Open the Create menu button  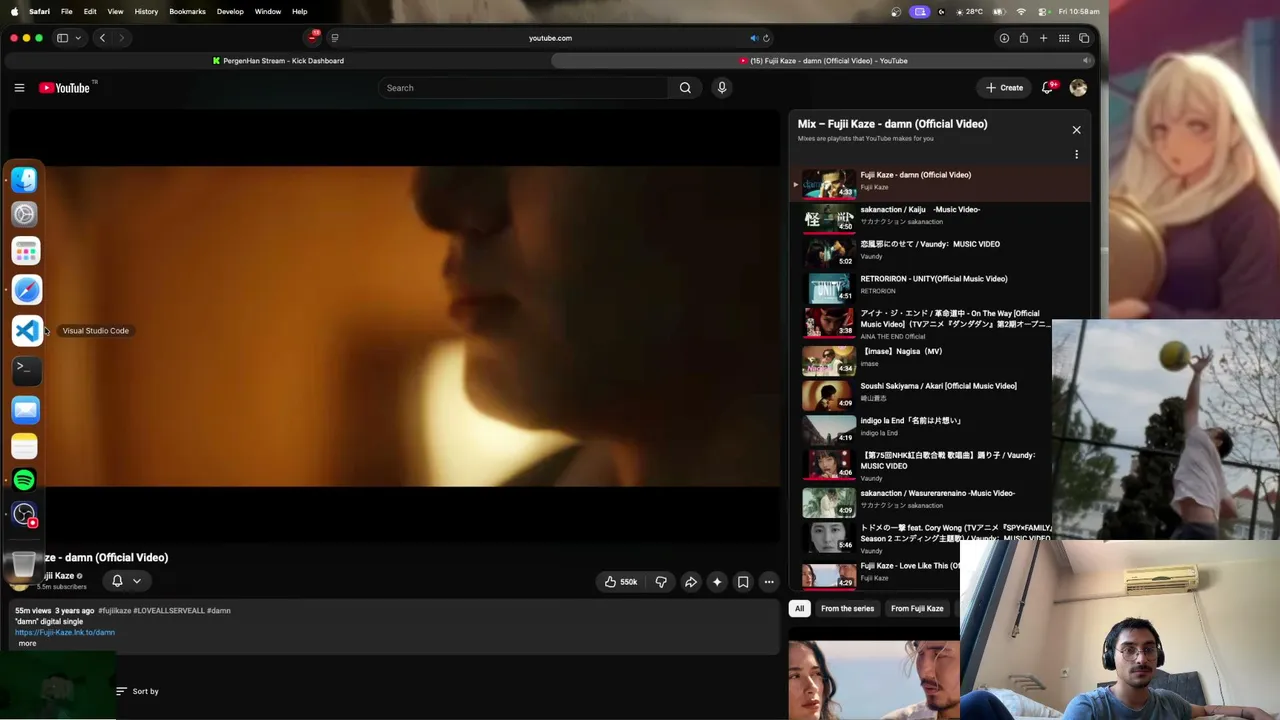(x=1004, y=88)
